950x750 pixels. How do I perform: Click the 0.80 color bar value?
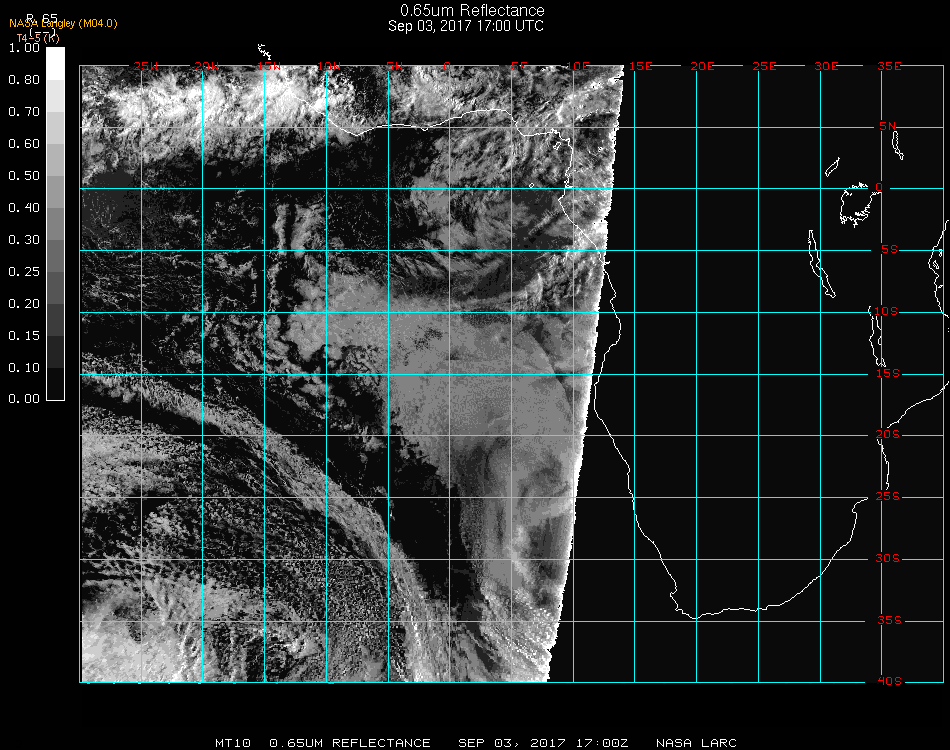click(24, 80)
